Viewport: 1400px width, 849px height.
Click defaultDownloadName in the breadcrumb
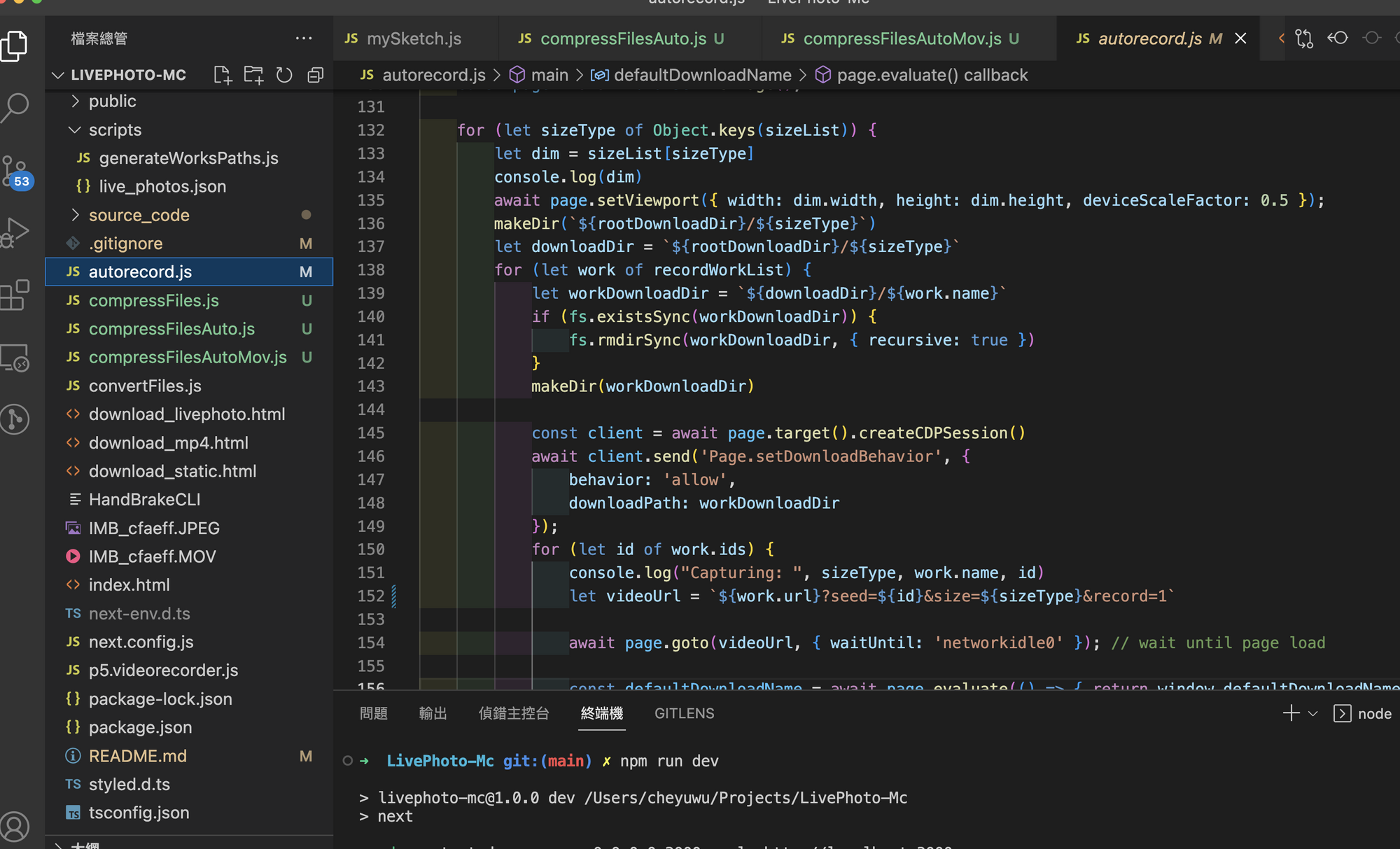[702, 75]
